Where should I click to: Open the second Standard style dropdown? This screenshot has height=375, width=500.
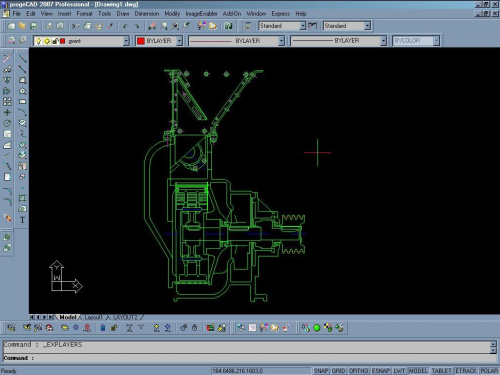pyautogui.click(x=347, y=26)
